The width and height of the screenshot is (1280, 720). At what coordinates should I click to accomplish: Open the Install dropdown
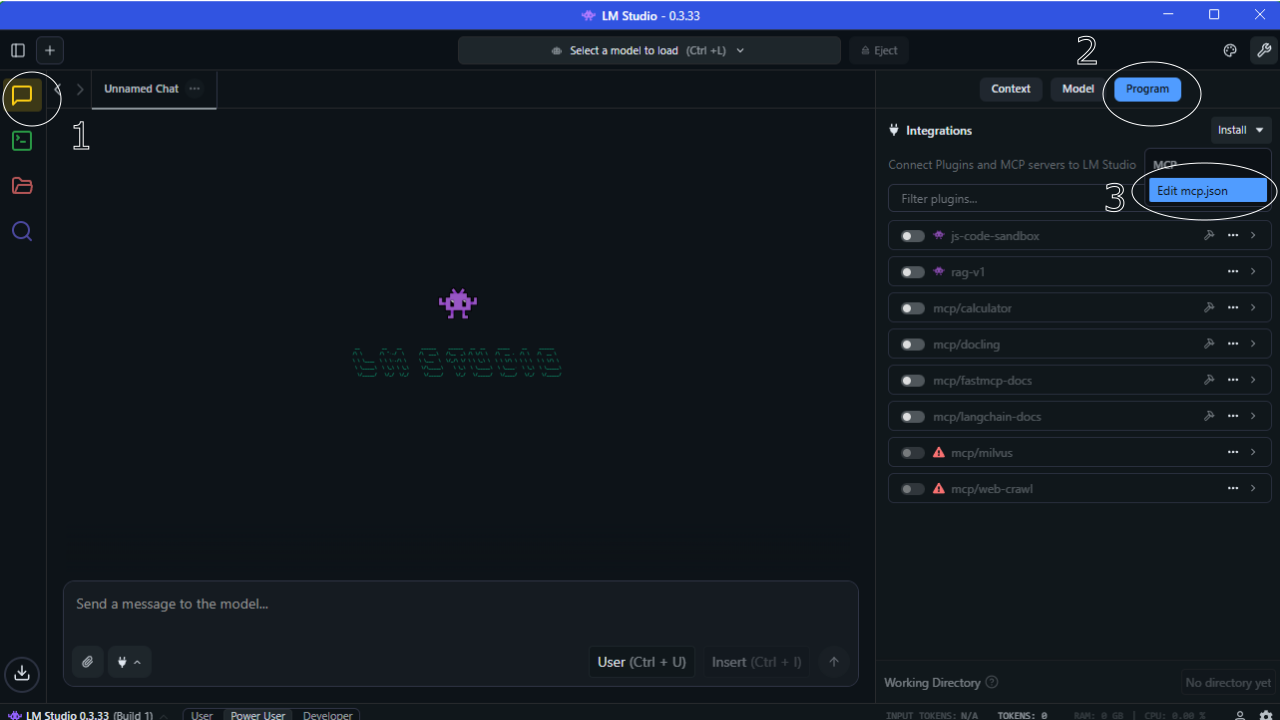1240,130
